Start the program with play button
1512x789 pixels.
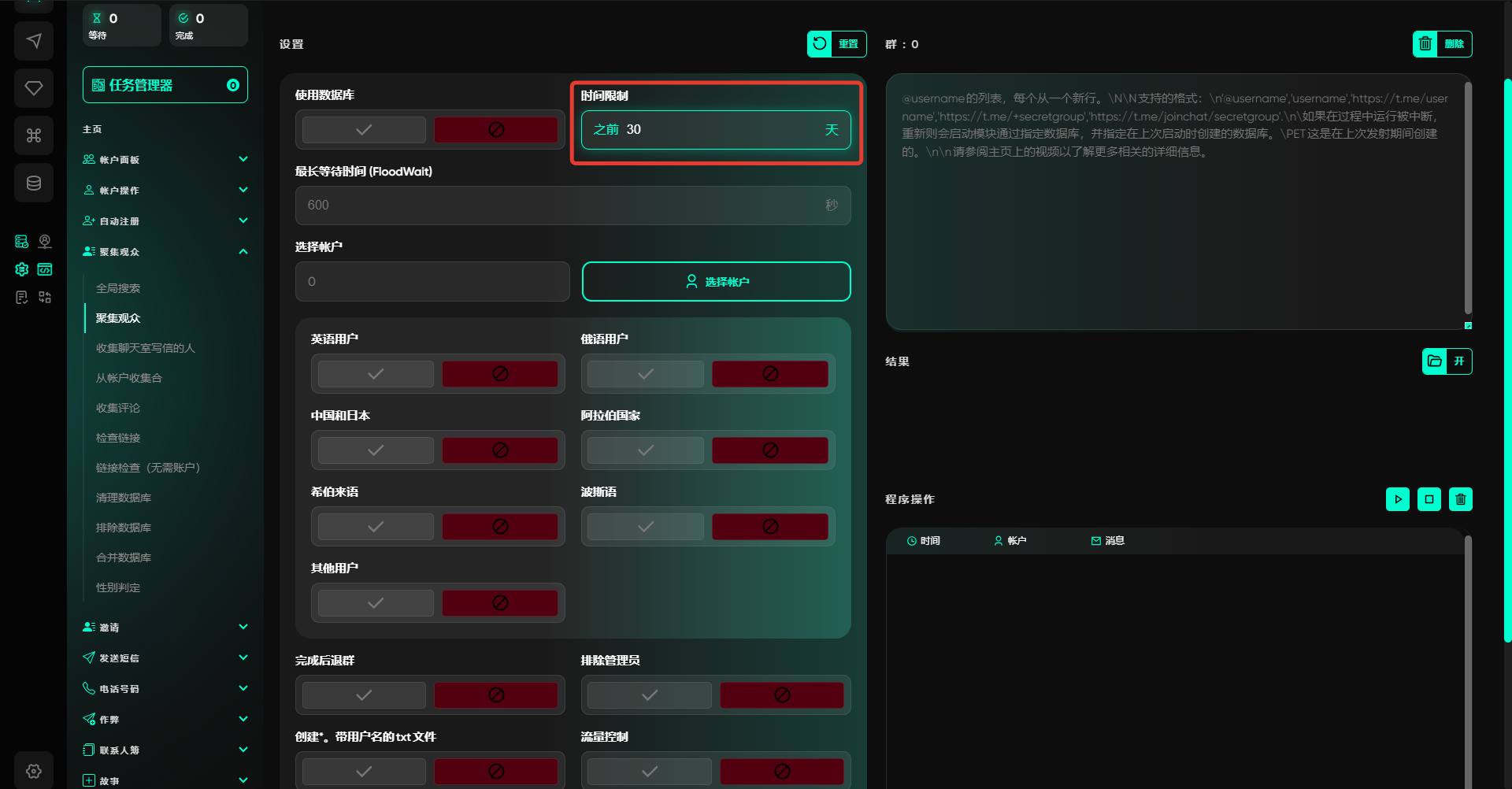[x=1397, y=499]
